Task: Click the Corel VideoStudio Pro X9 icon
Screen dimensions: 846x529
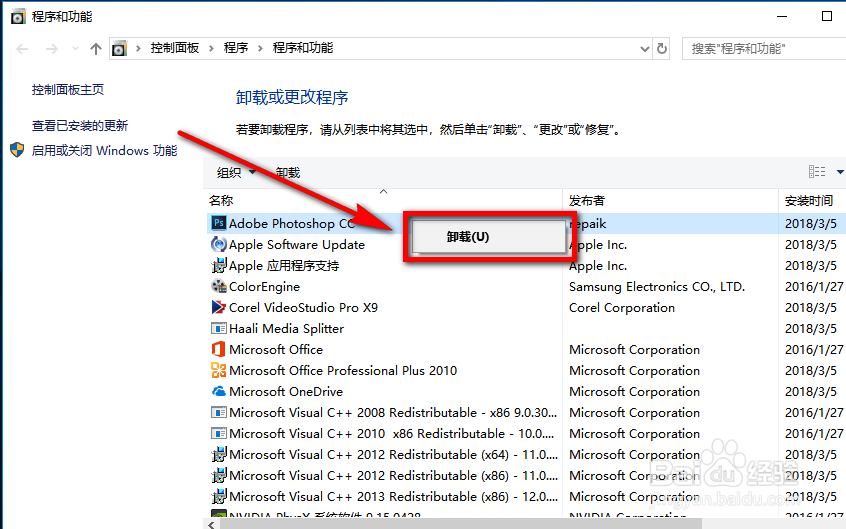Action: tap(219, 307)
